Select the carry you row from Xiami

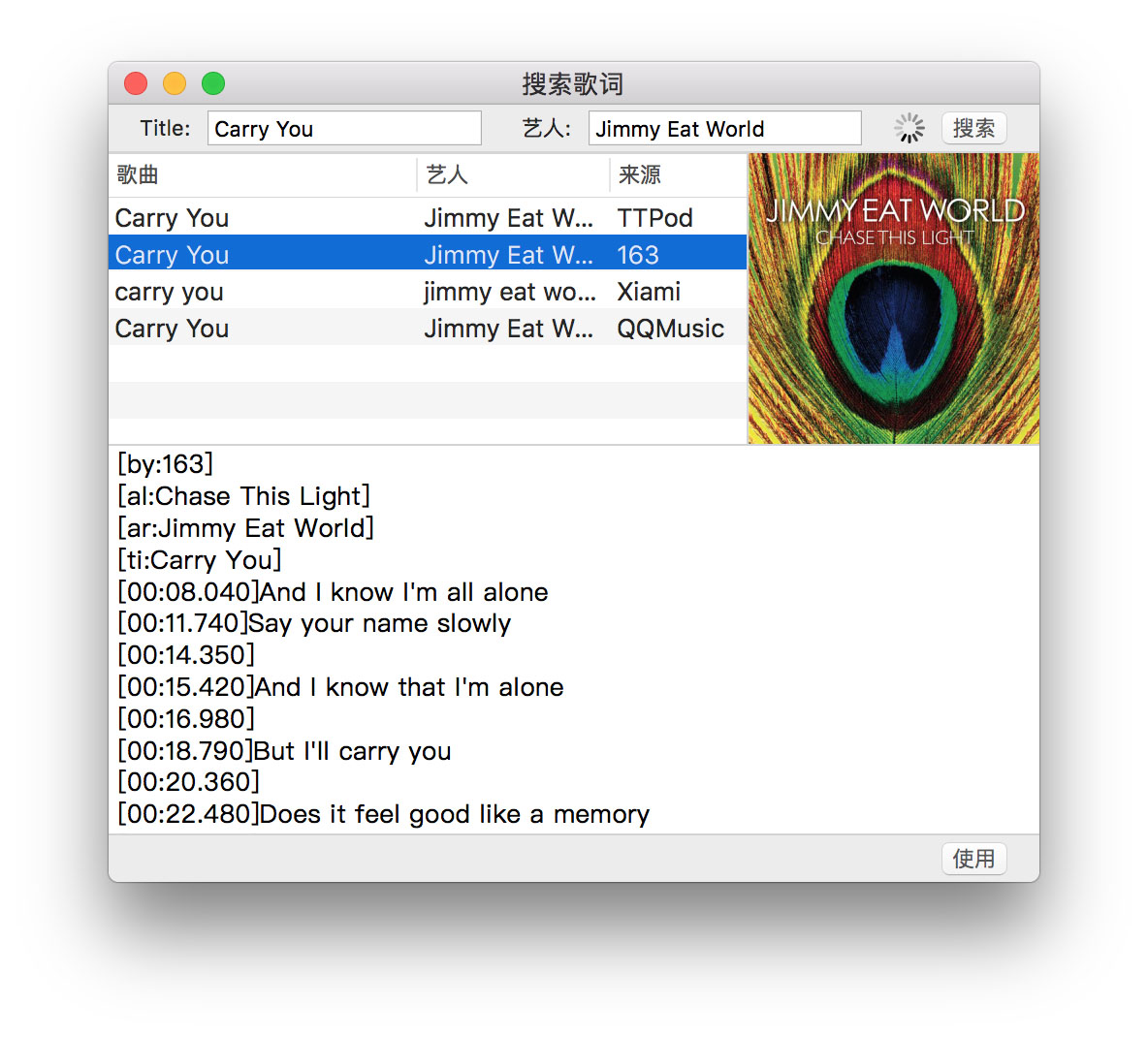pos(428,291)
